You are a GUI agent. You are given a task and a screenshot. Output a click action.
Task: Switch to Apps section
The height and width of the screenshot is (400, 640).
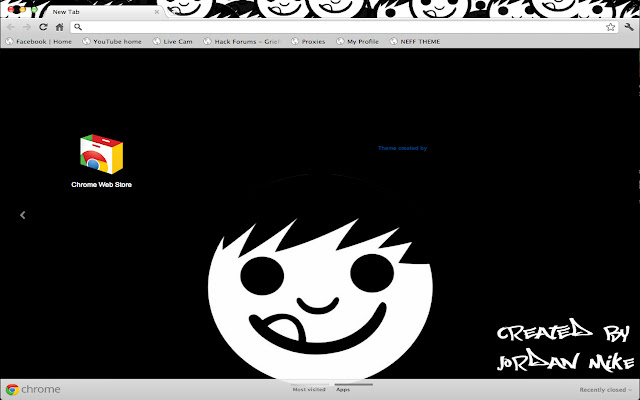343,389
